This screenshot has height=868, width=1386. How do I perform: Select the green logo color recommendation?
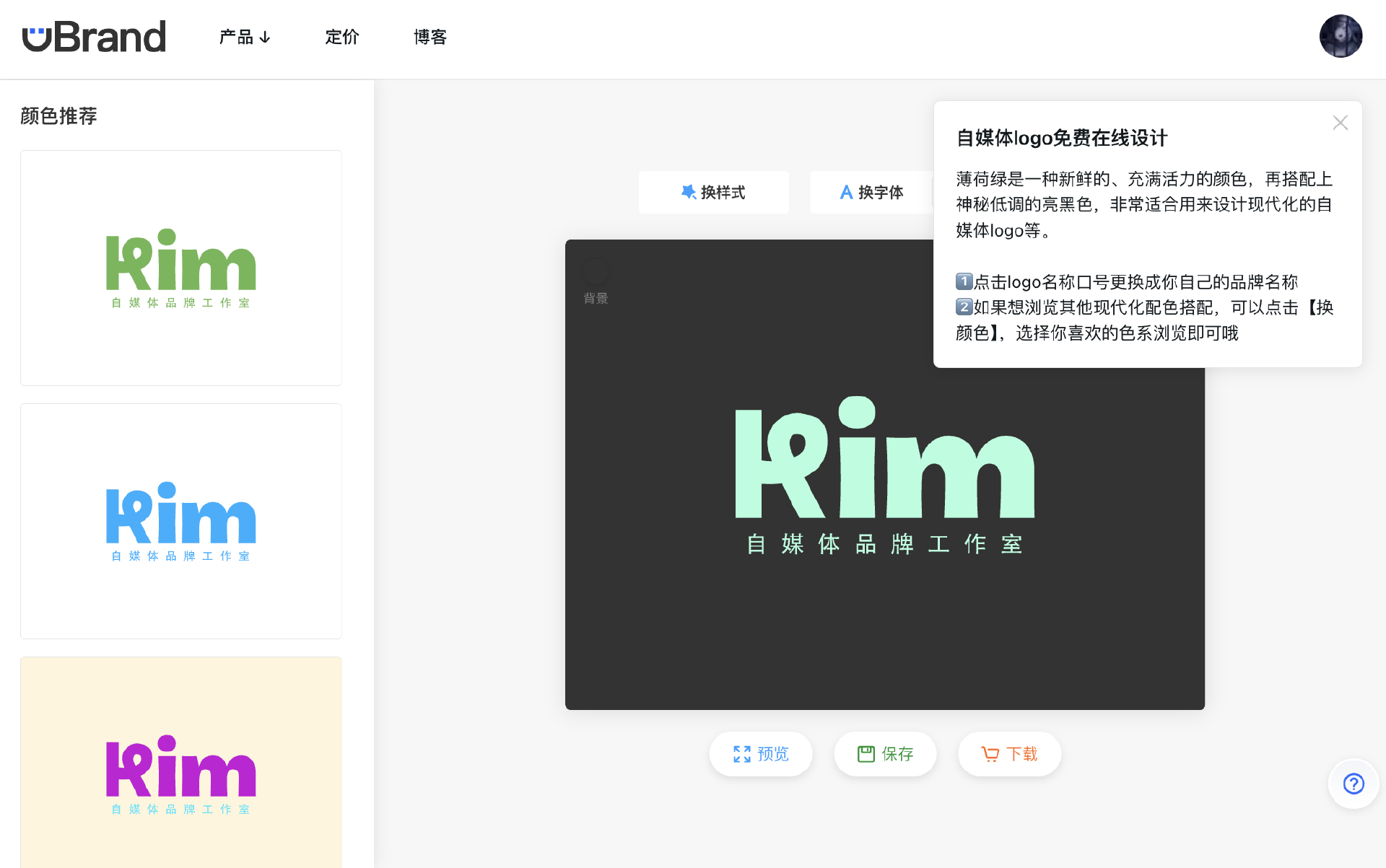click(x=180, y=268)
